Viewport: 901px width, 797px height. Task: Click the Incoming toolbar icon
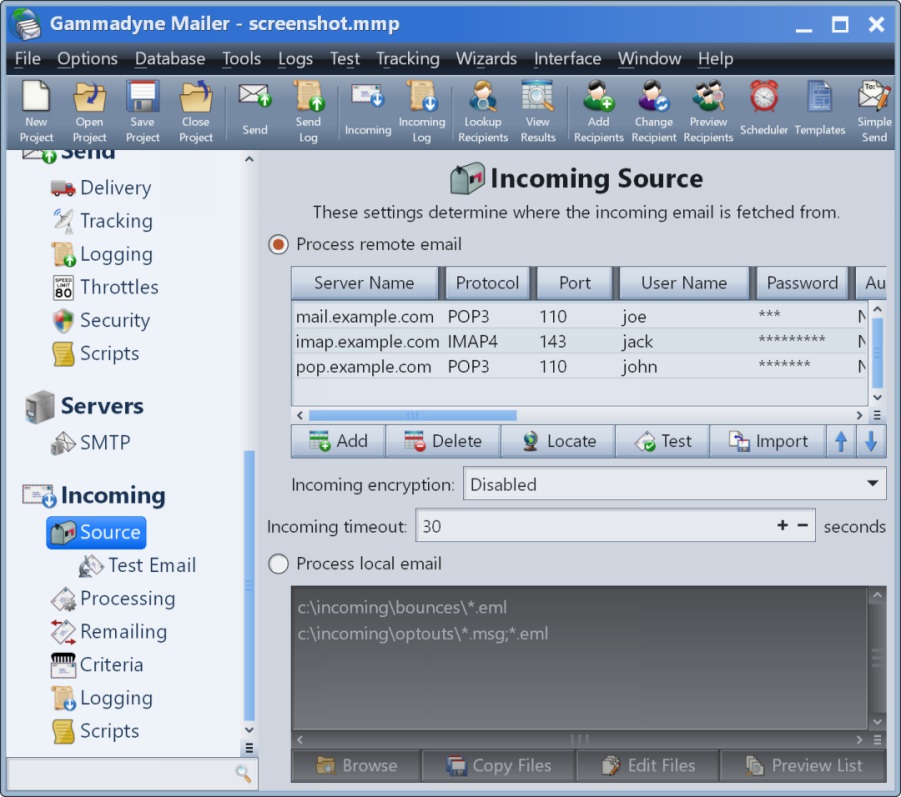coord(368,109)
